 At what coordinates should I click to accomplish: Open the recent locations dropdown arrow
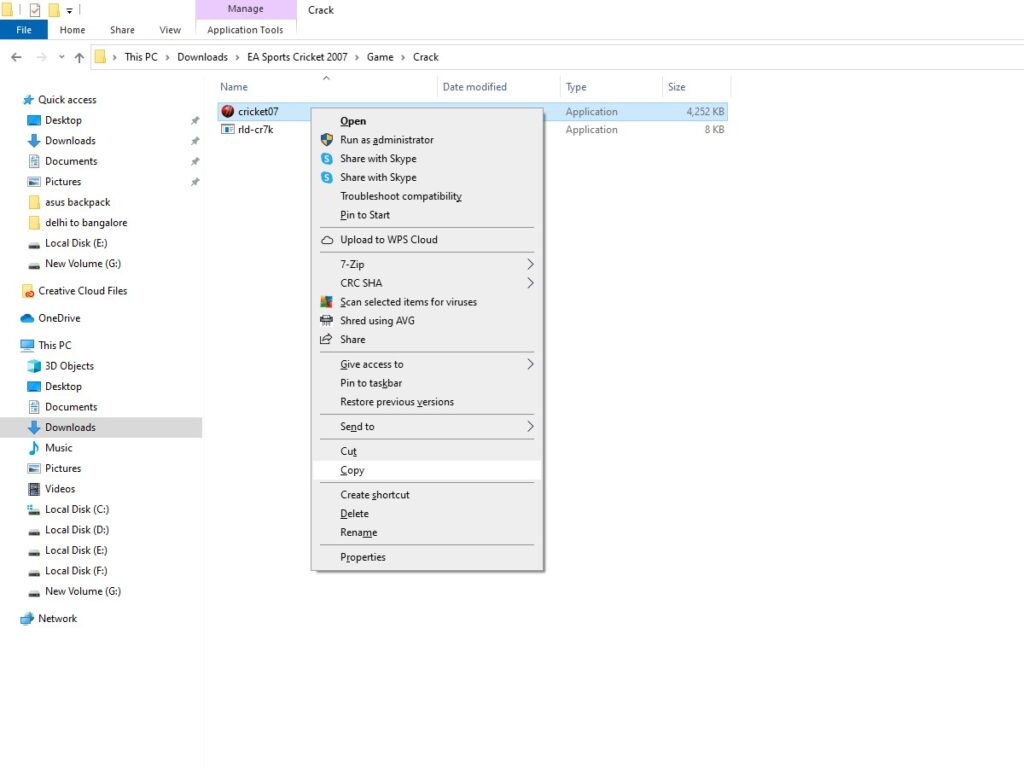click(61, 57)
